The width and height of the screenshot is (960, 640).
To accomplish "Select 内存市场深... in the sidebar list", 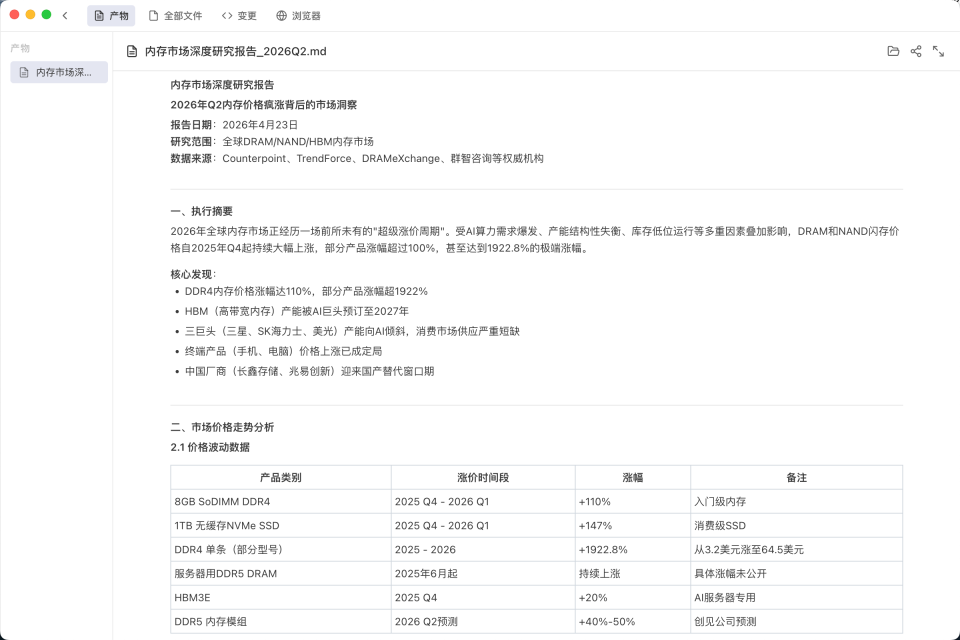I will tap(58, 71).
